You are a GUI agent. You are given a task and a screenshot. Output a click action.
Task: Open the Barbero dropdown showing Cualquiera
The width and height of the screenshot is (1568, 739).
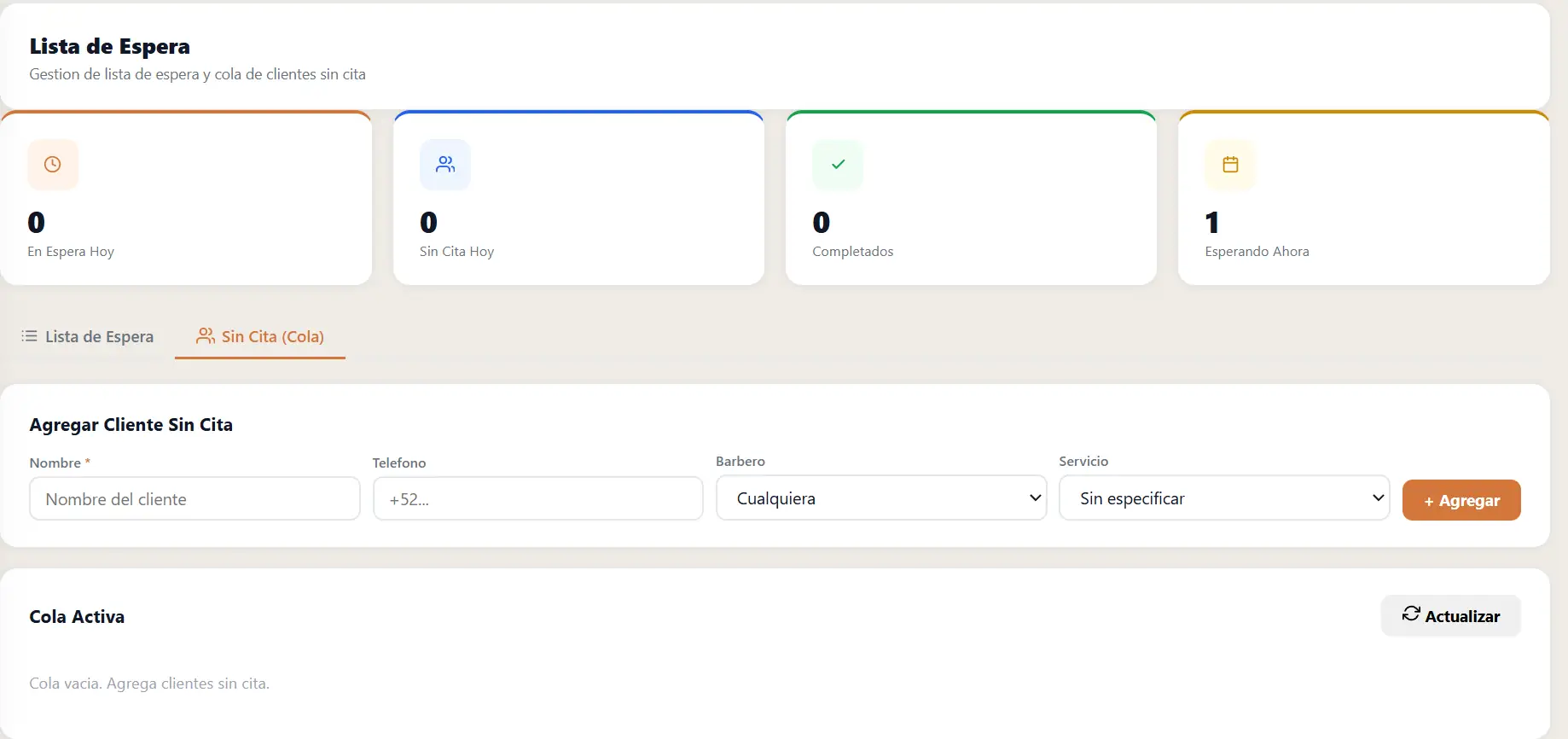881,498
